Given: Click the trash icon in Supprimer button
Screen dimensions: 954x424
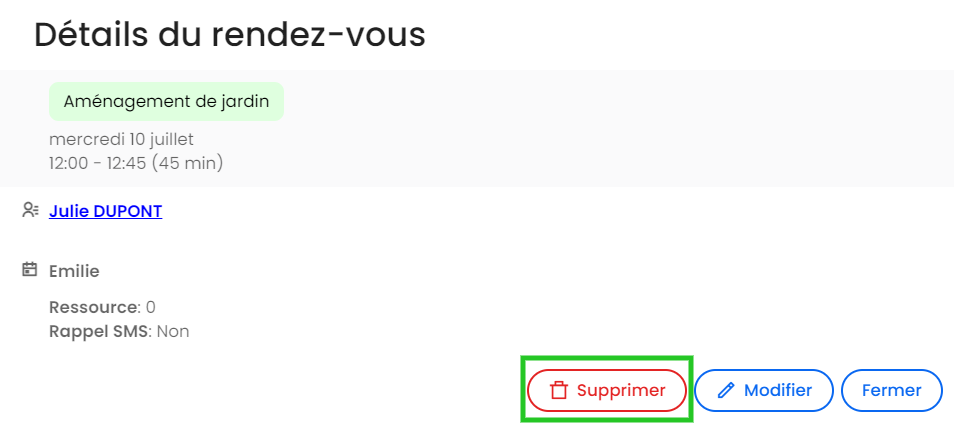Looking at the screenshot, I should point(559,391).
